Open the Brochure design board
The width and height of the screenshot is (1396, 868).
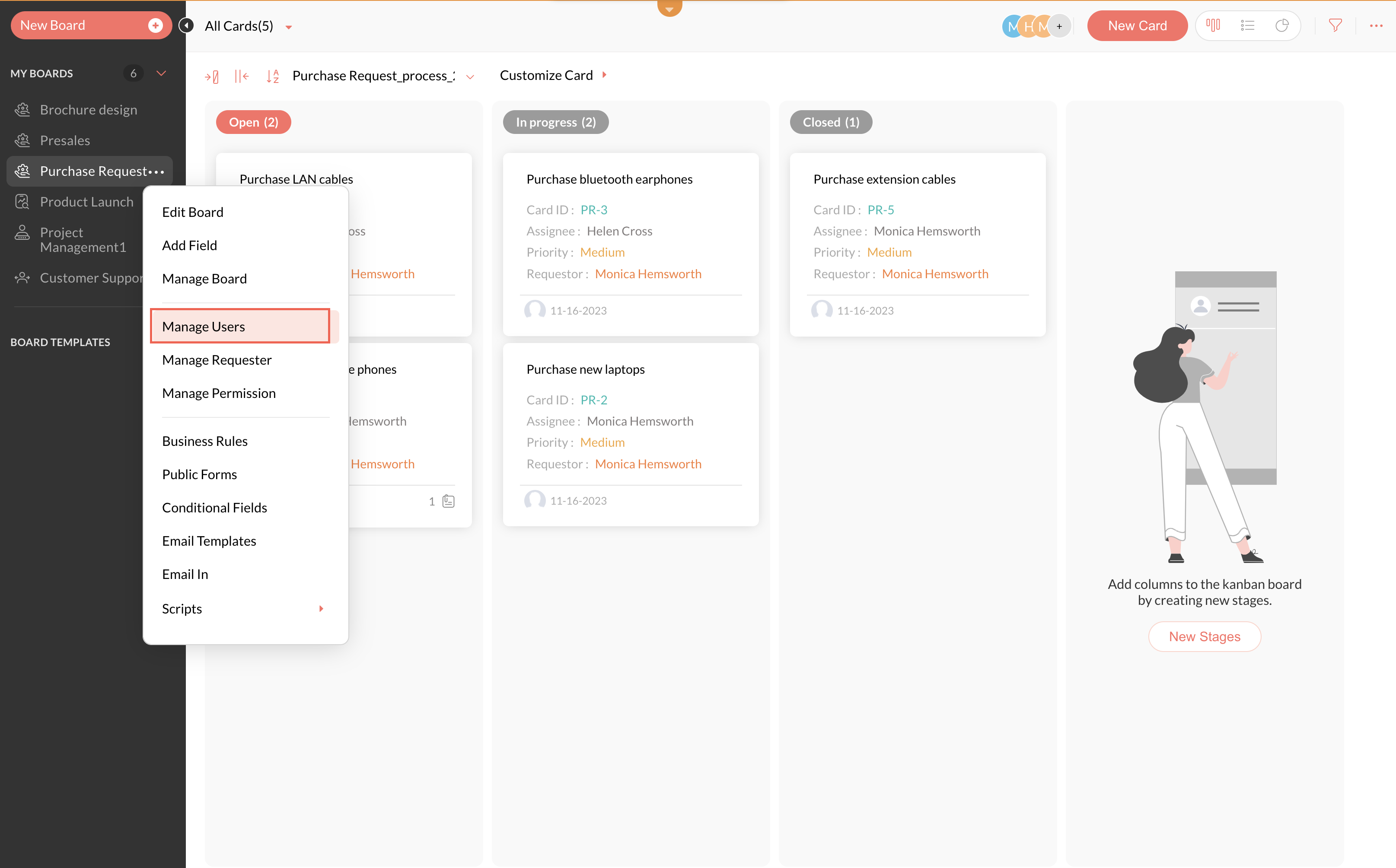tap(89, 110)
